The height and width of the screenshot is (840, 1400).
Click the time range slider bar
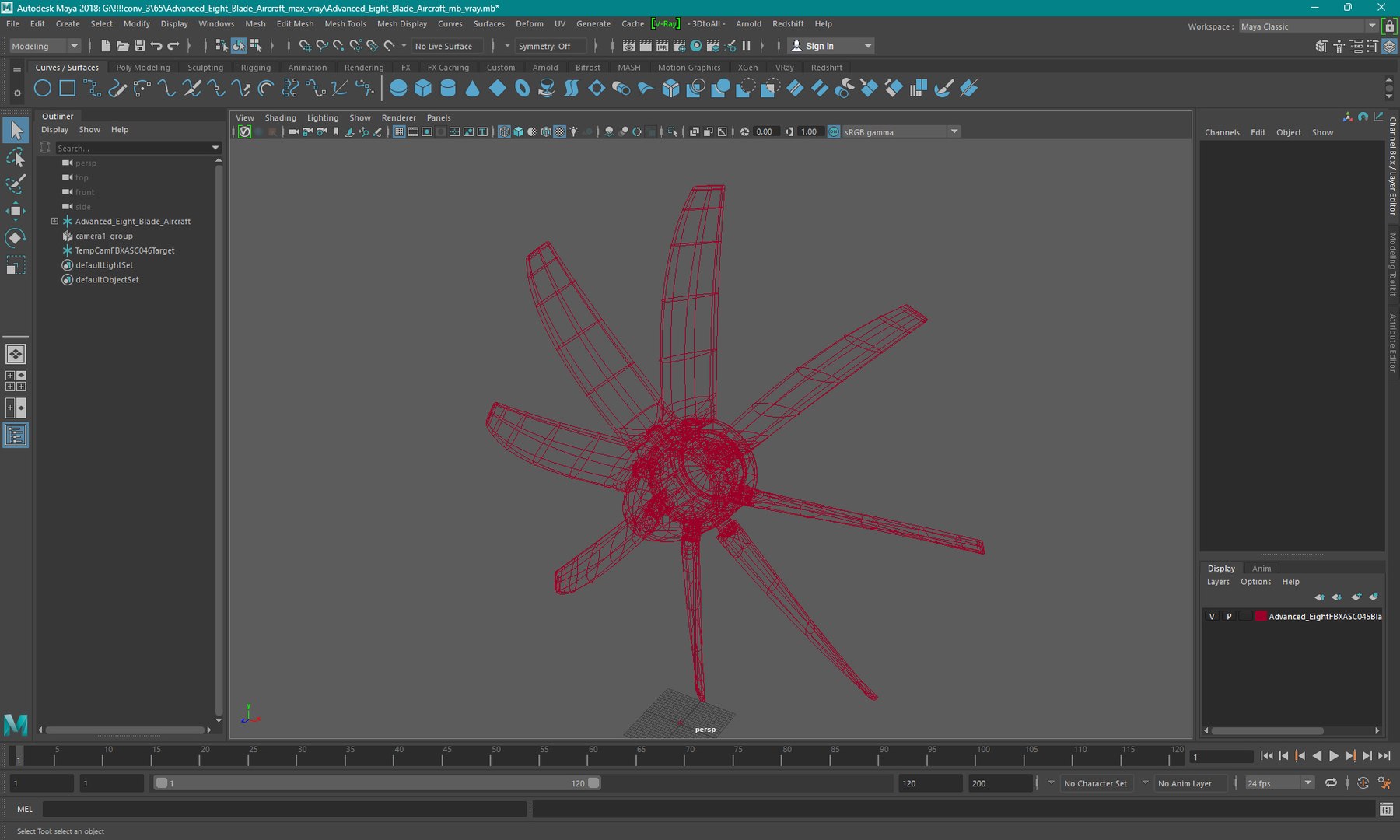click(377, 783)
